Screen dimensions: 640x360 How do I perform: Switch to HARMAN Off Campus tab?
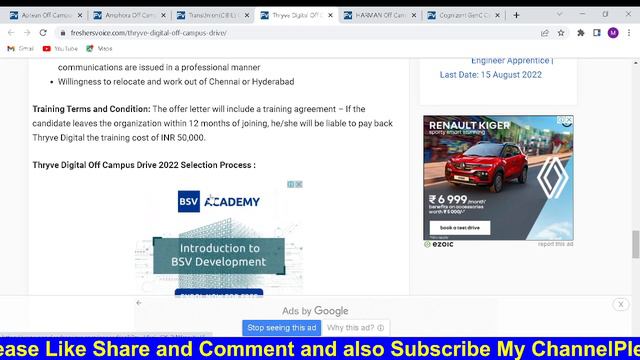click(x=380, y=15)
